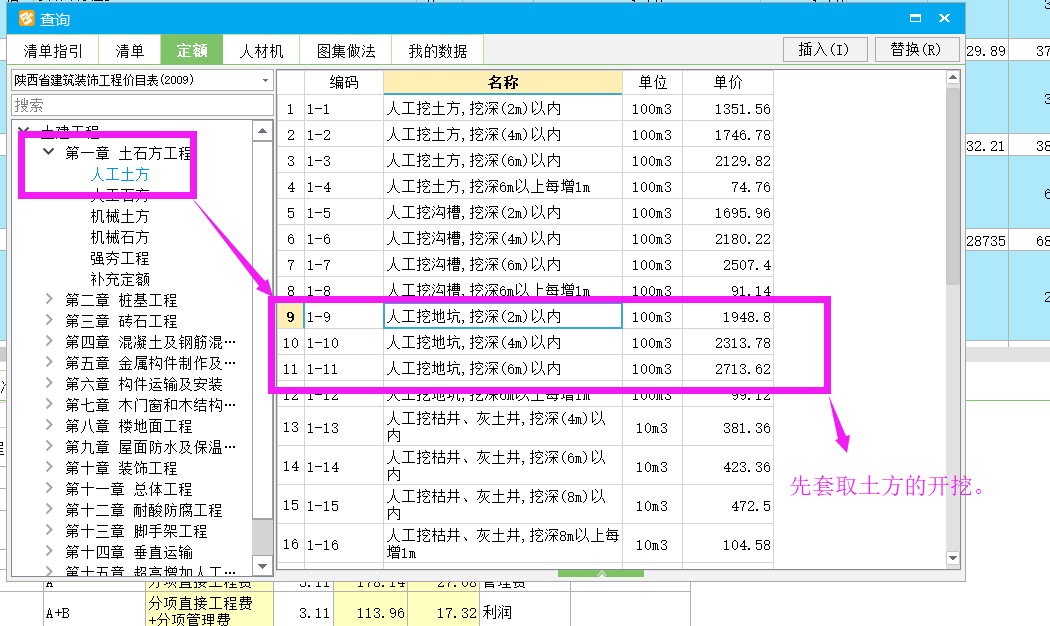Select row 1-7 人工挖沟槽 6m以内
1050x626 pixels.
click(525, 265)
